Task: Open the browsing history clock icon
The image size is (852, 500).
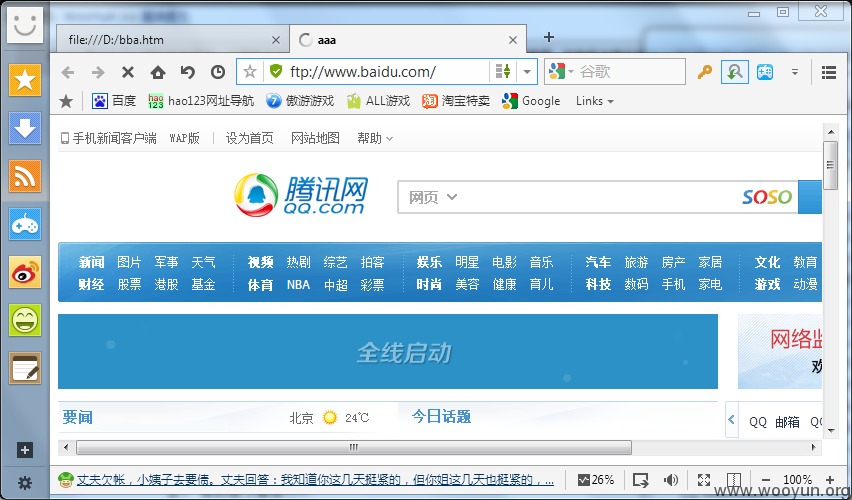Action: point(218,72)
